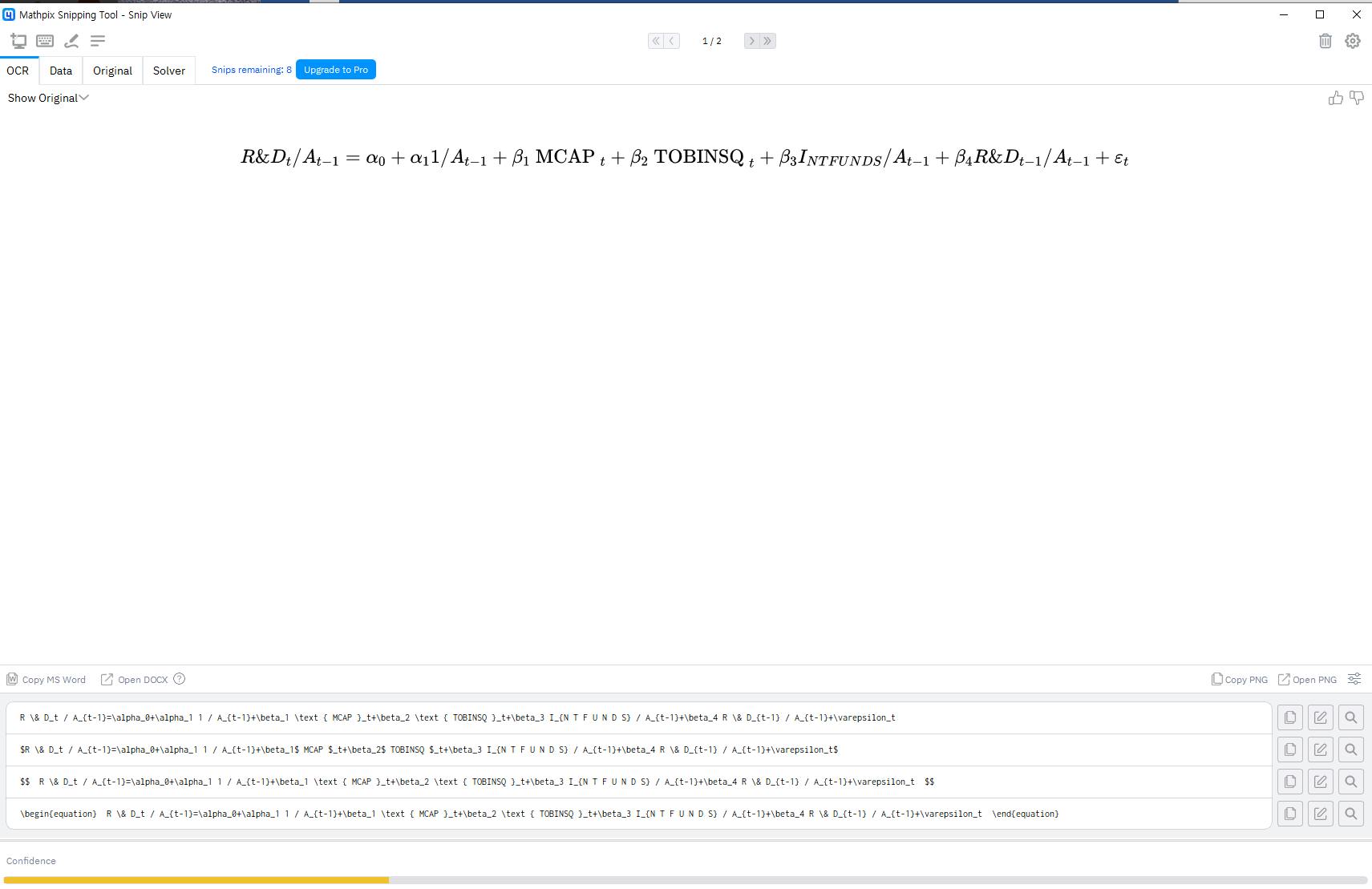Give thumbs down feedback on OCR result
This screenshot has height=889, width=1372.
pyautogui.click(x=1357, y=98)
